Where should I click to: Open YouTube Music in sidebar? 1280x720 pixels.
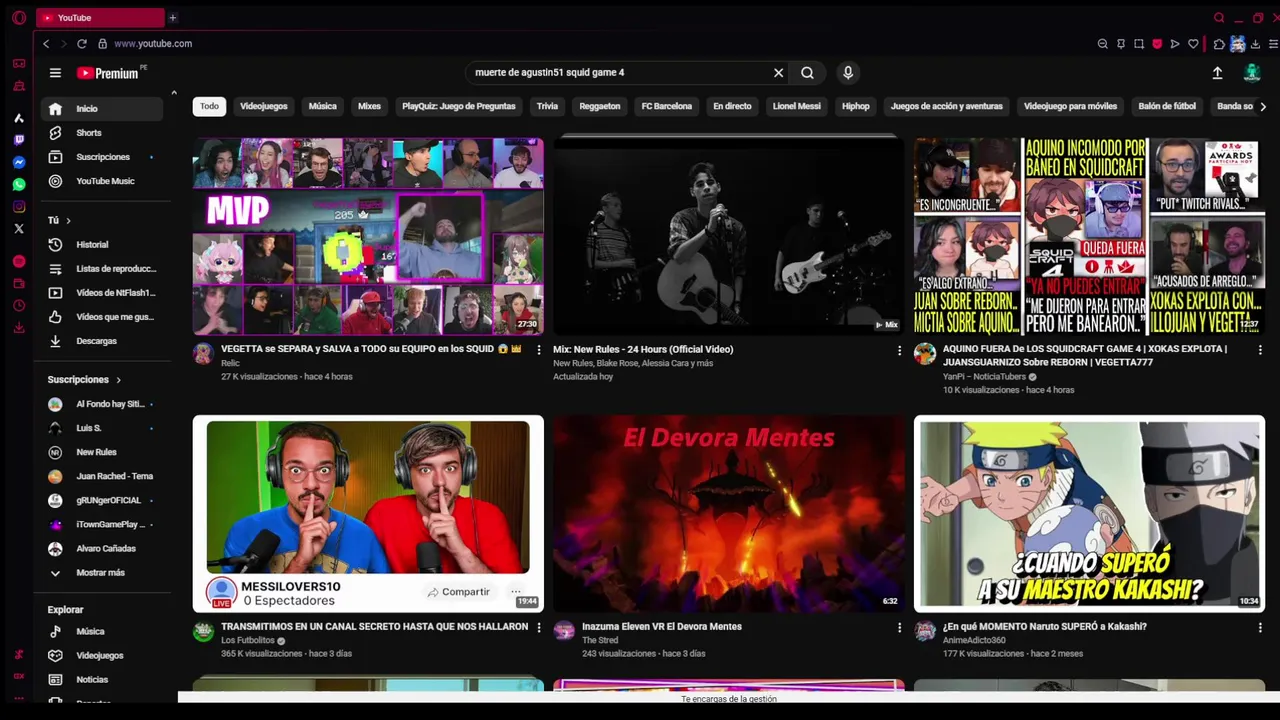pos(105,181)
